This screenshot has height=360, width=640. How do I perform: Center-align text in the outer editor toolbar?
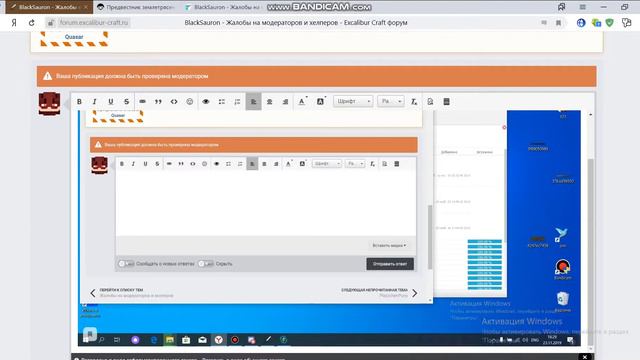tap(269, 102)
